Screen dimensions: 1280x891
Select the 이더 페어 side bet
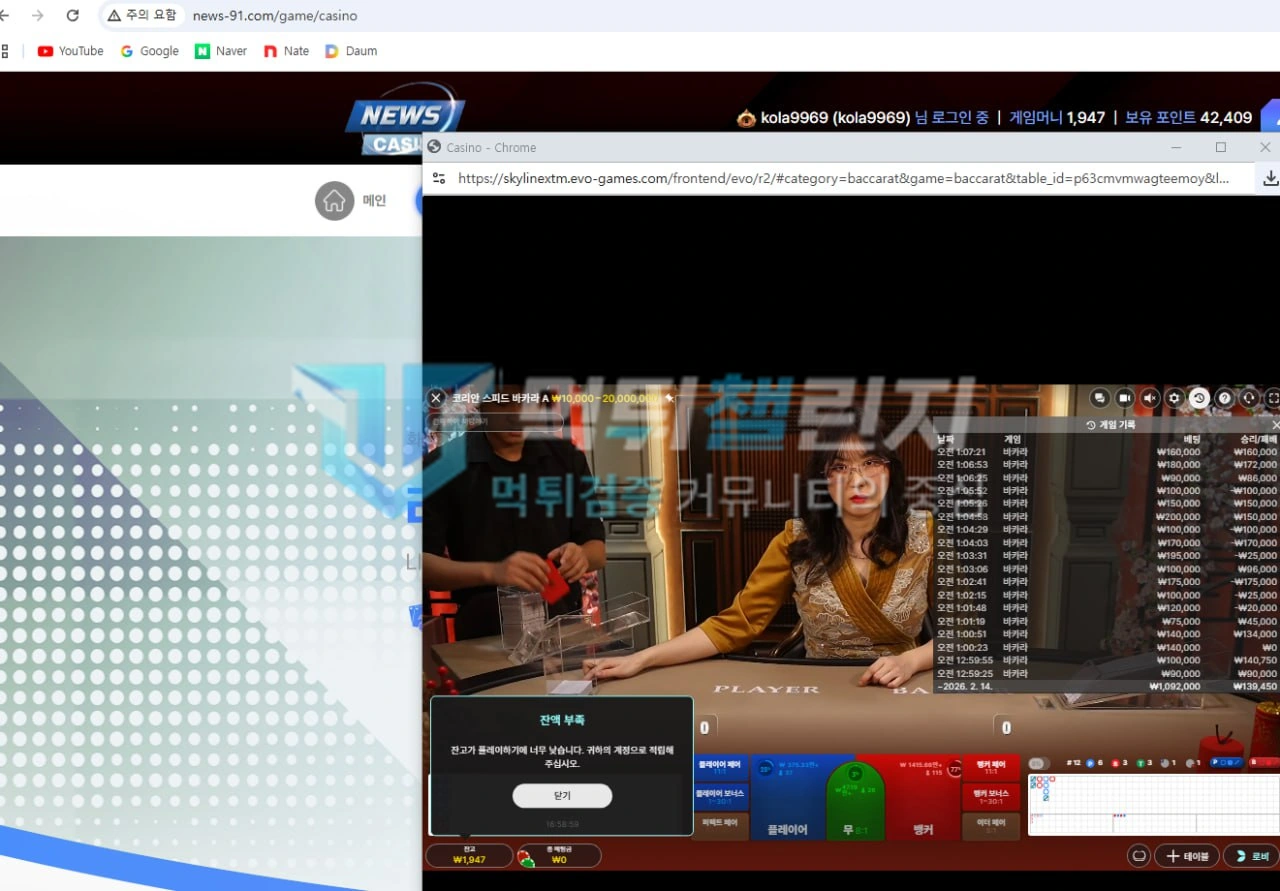point(991,826)
